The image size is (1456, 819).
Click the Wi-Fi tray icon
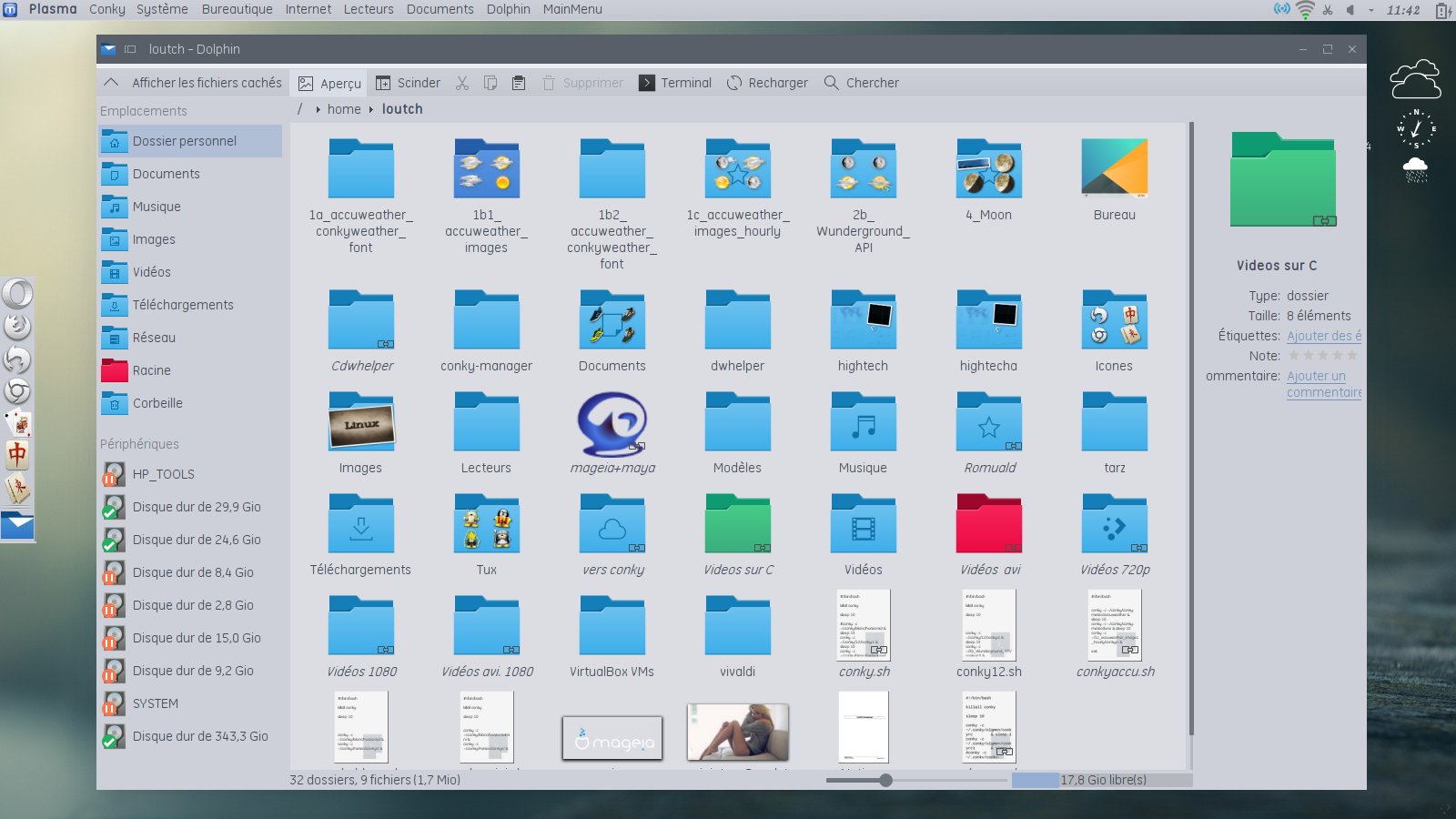(x=1305, y=10)
